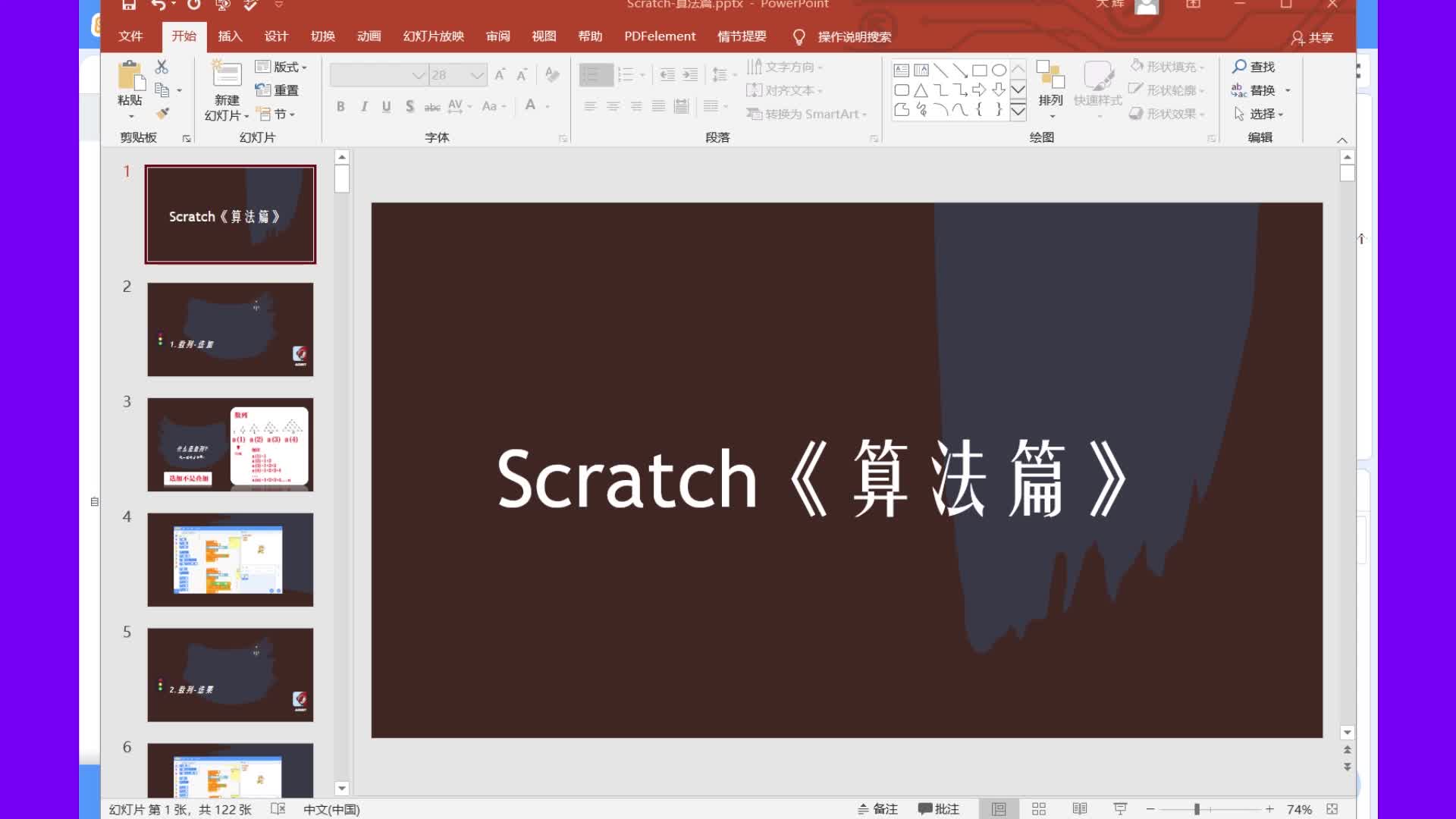The width and height of the screenshot is (1456, 819).
Task: Toggle Underline formatting
Action: [x=387, y=106]
